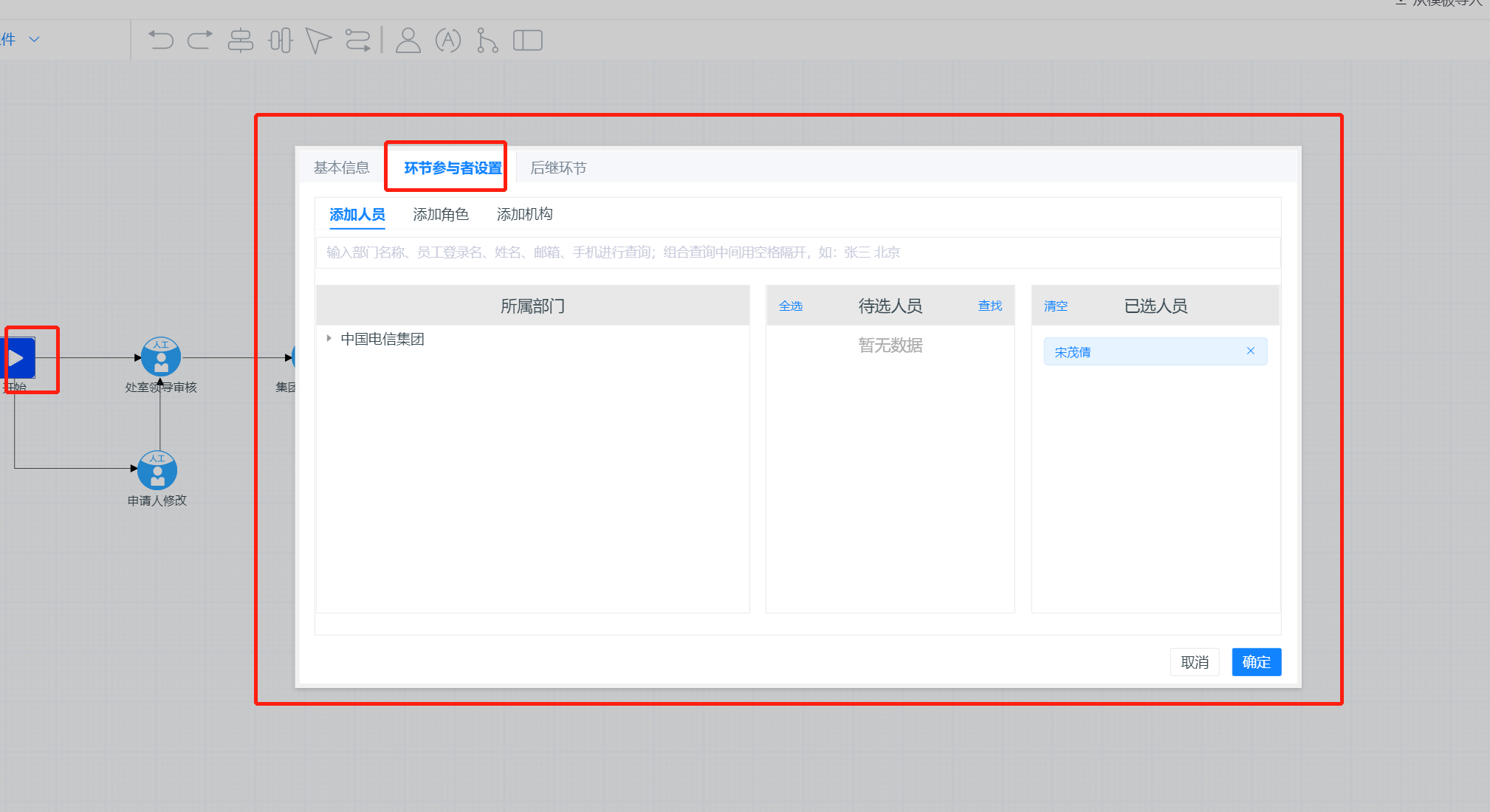The image size is (1490, 812).
Task: Open the dropdown chevron at top-left
Action: 34,39
